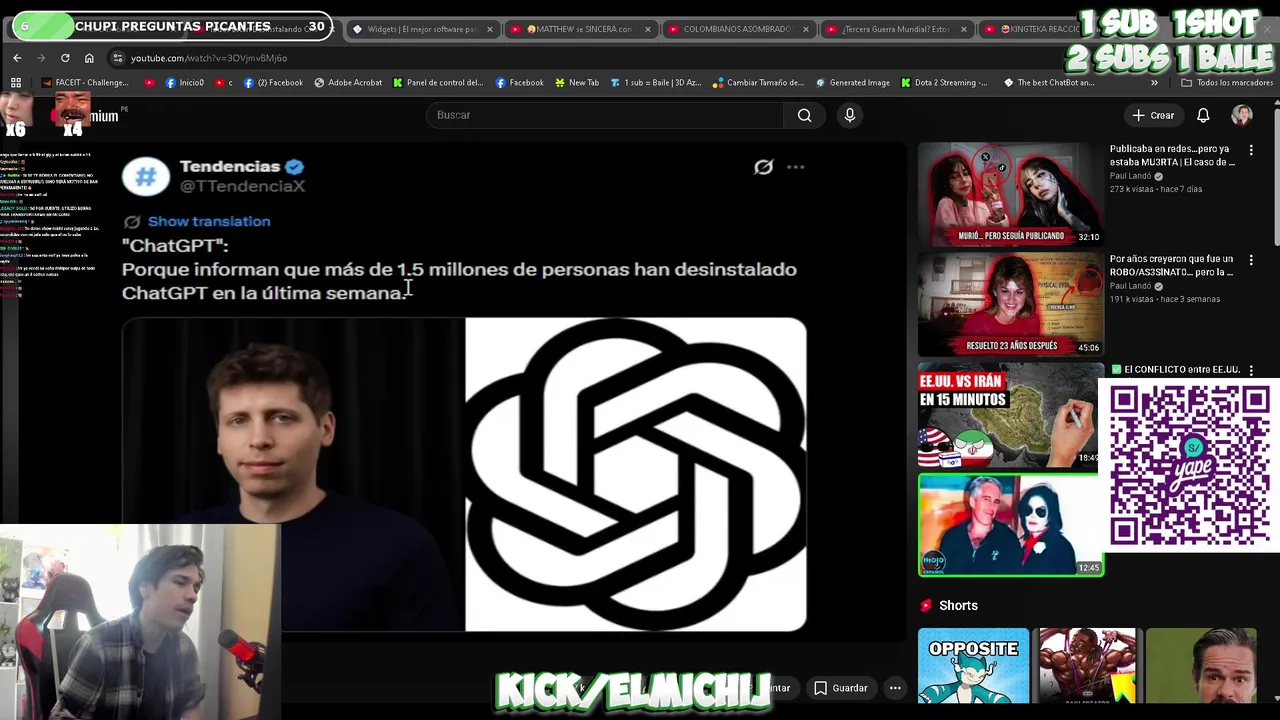This screenshot has width=1280, height=720.
Task: Close the Widgets tab
Action: 490,29
